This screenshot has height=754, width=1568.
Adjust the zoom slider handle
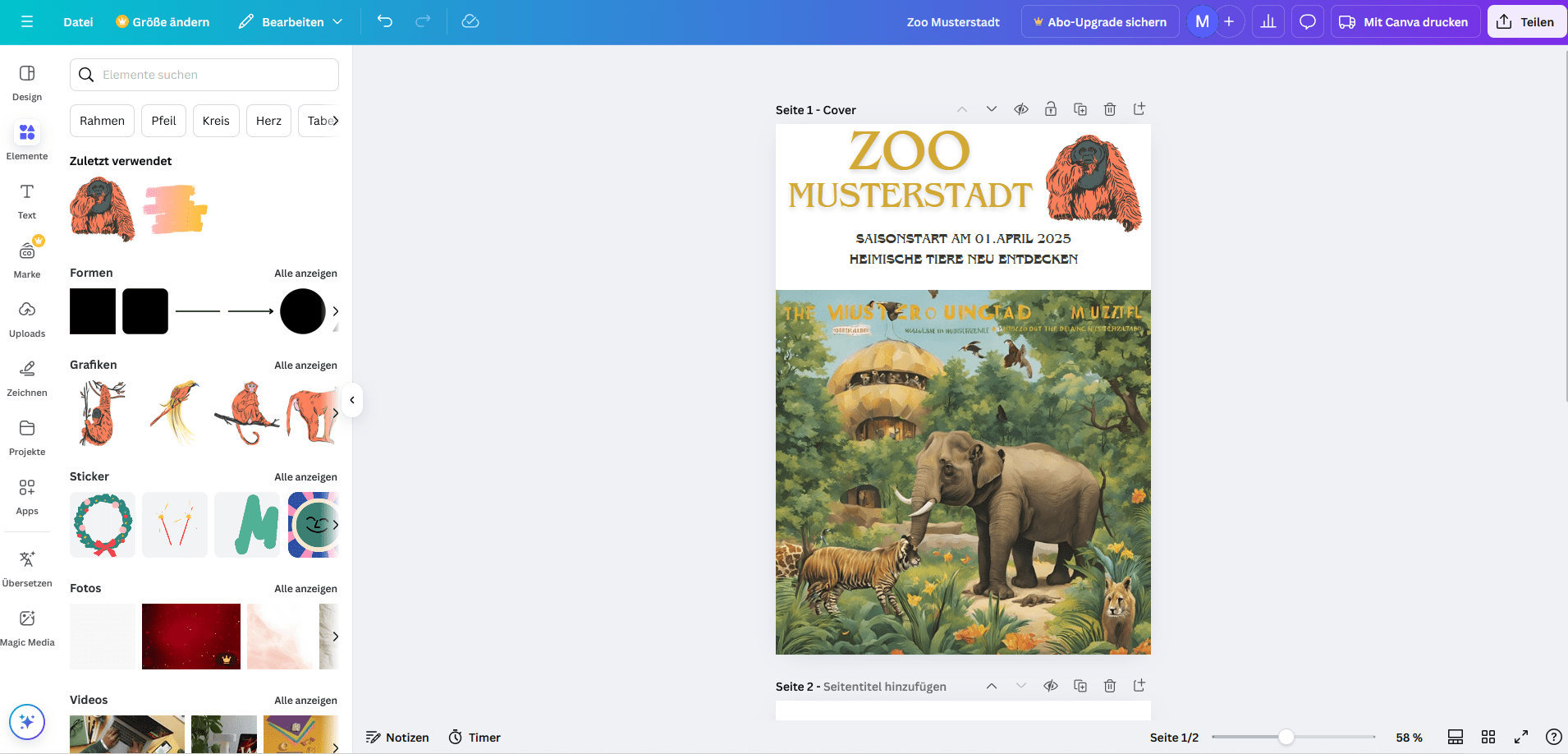point(1286,737)
